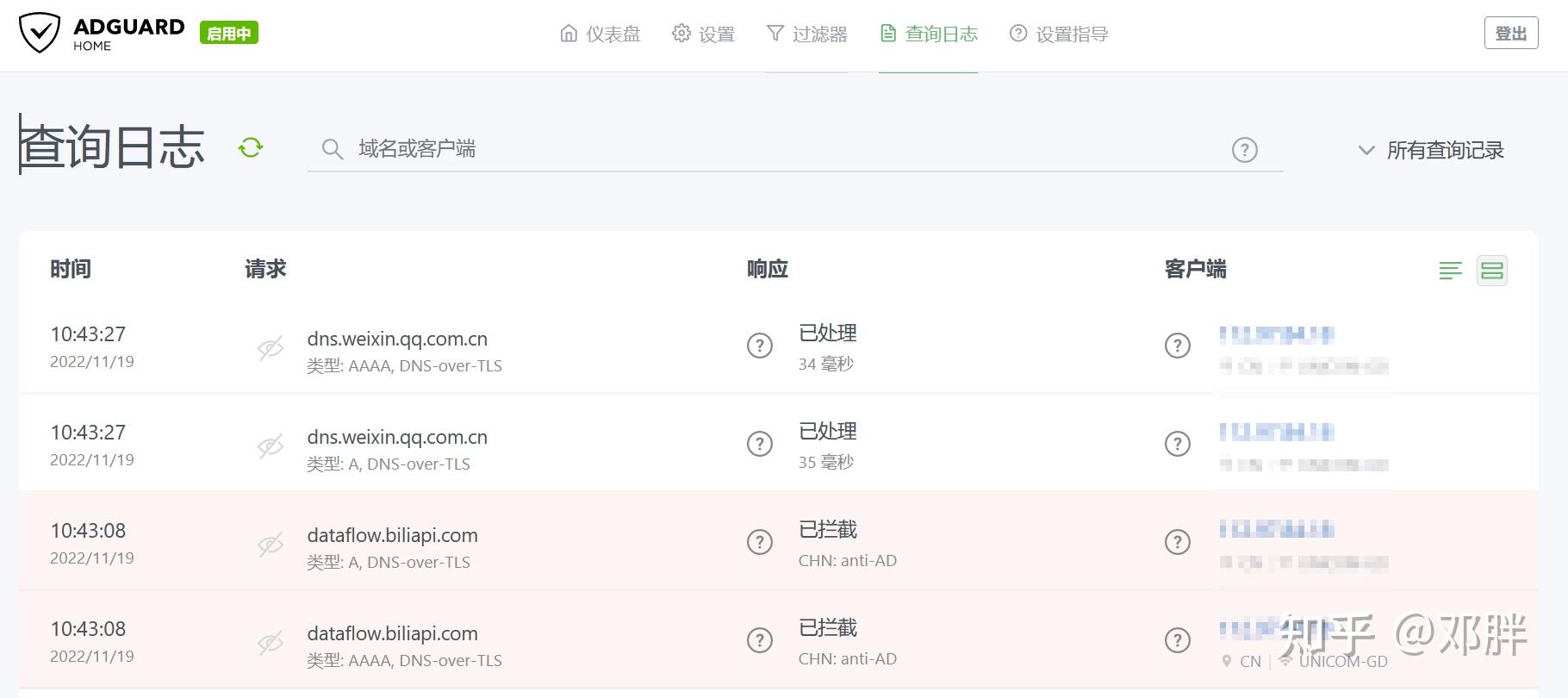
Task: Click the dns.weixin.qq.com.cn A-type request entry
Action: click(397, 438)
